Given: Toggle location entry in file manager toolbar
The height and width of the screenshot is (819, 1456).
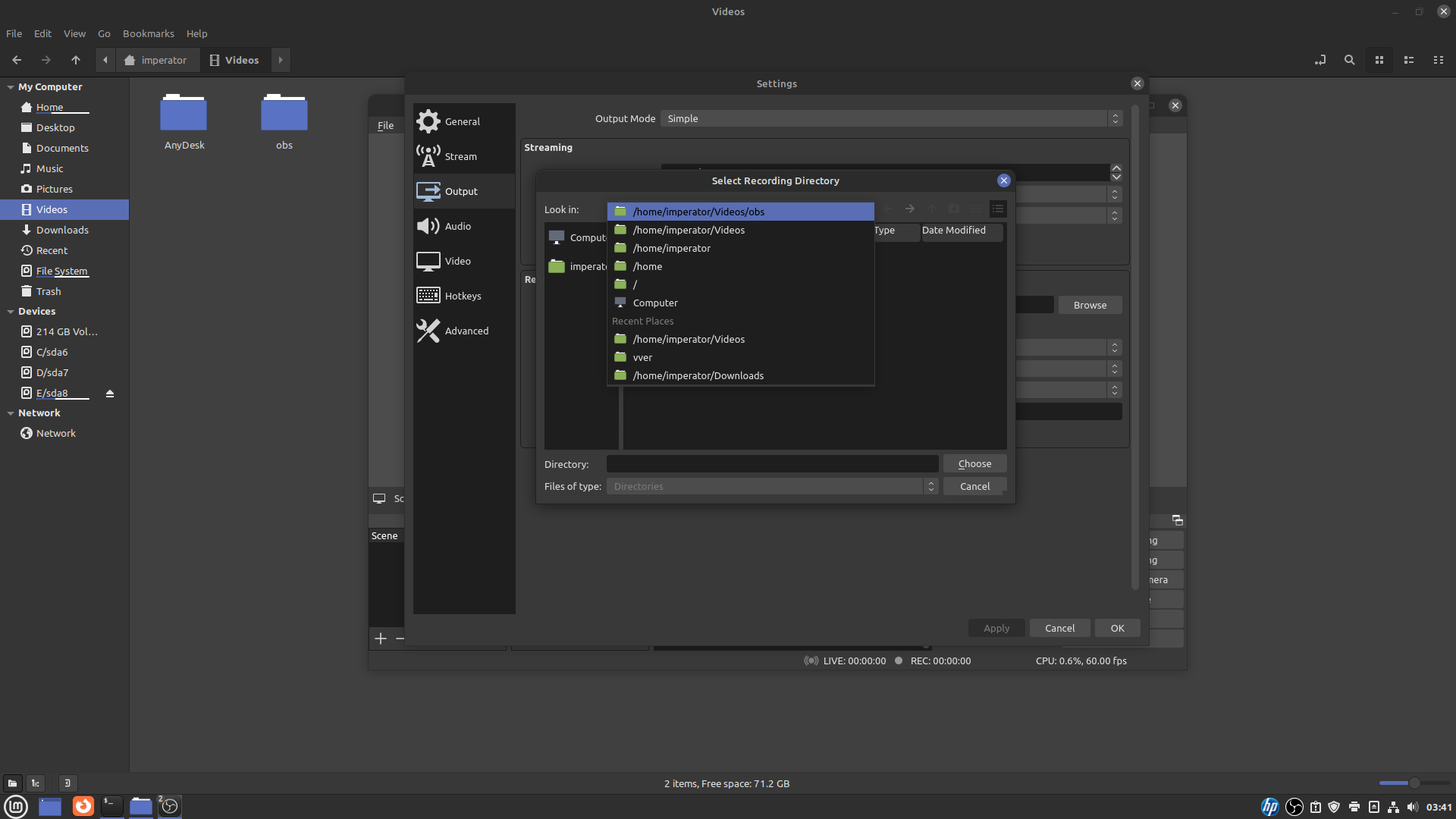Looking at the screenshot, I should [1320, 60].
